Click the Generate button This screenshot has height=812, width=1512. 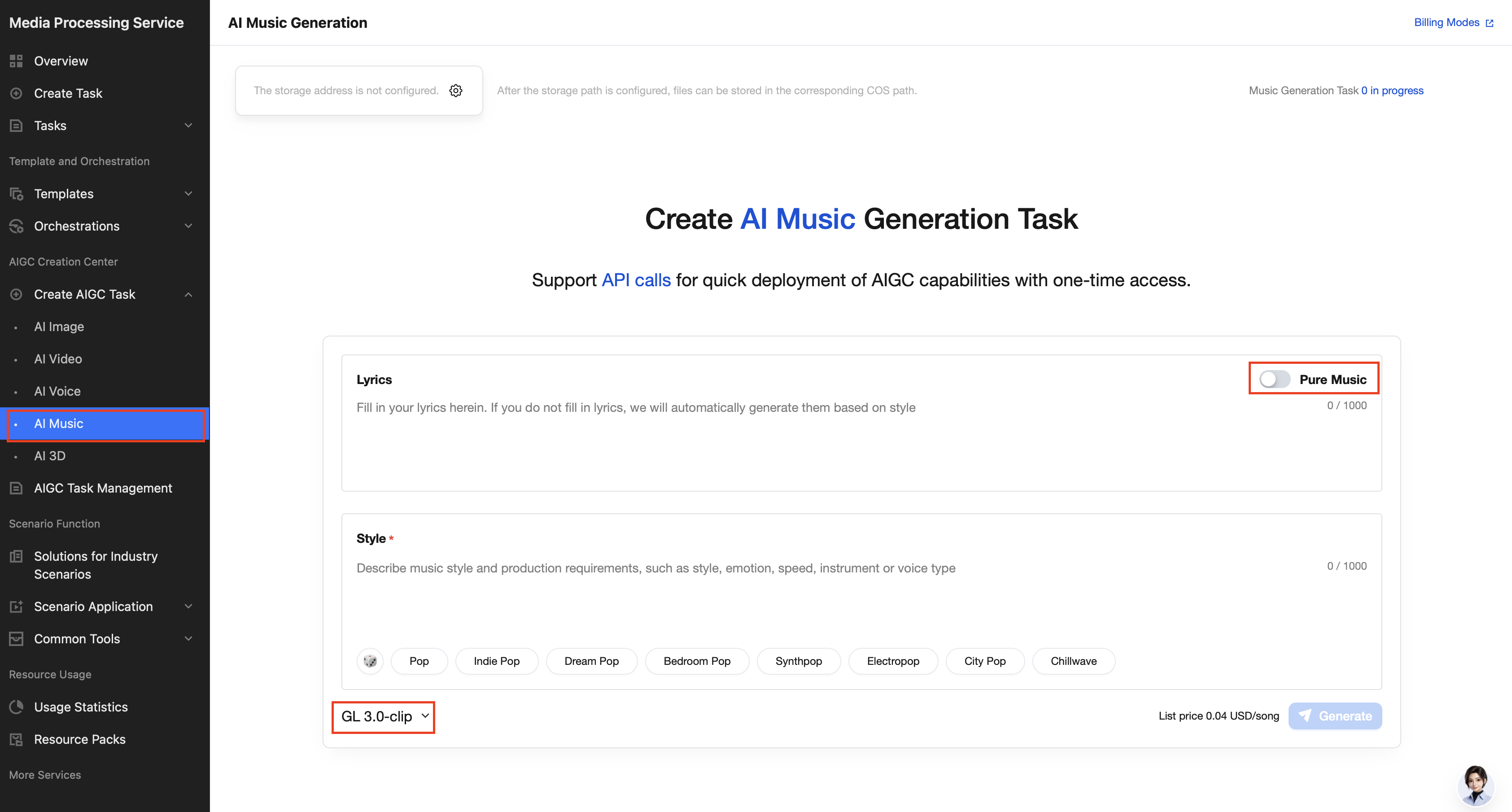point(1335,716)
